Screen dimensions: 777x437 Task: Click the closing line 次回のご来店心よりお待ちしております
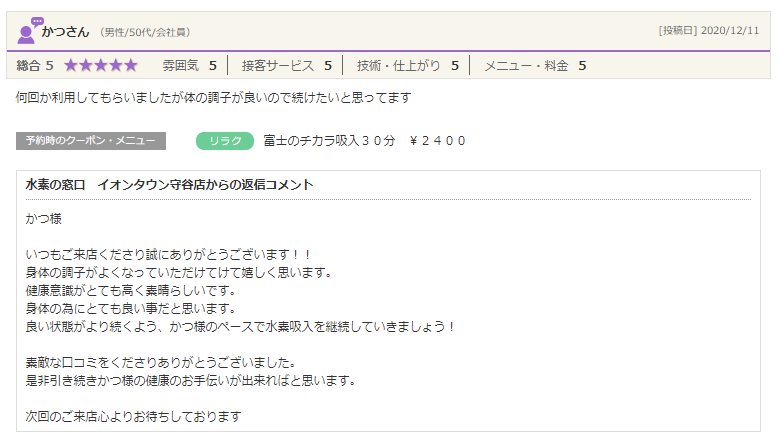pyautogui.click(x=133, y=416)
